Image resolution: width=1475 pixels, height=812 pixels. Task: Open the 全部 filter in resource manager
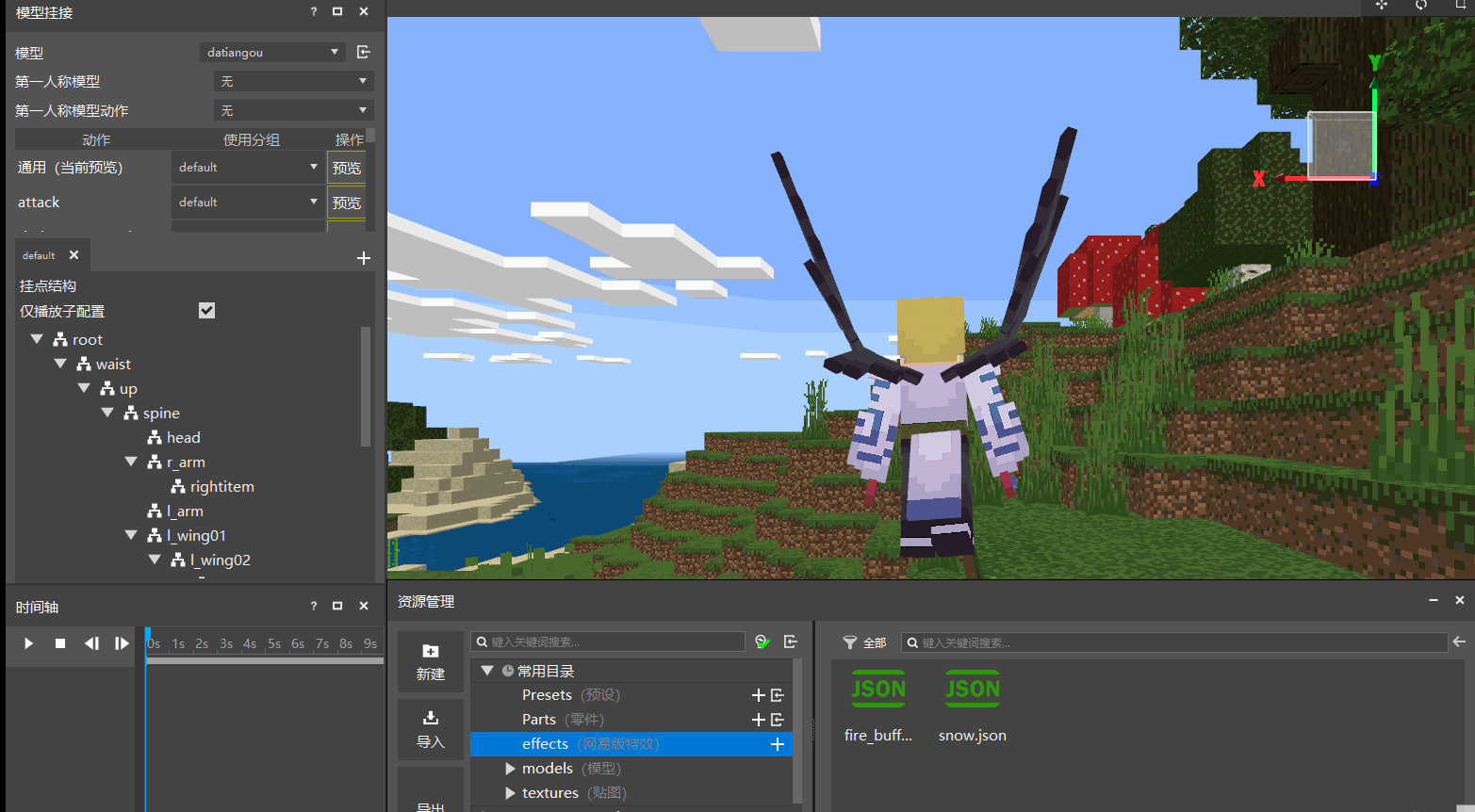click(864, 642)
